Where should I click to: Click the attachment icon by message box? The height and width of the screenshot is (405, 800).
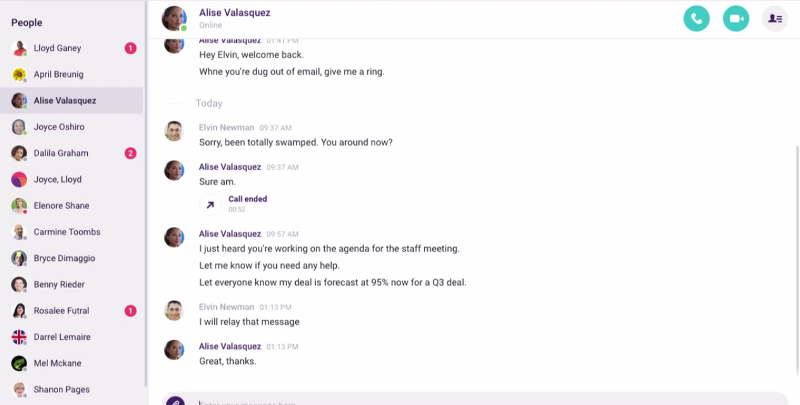click(x=175, y=400)
